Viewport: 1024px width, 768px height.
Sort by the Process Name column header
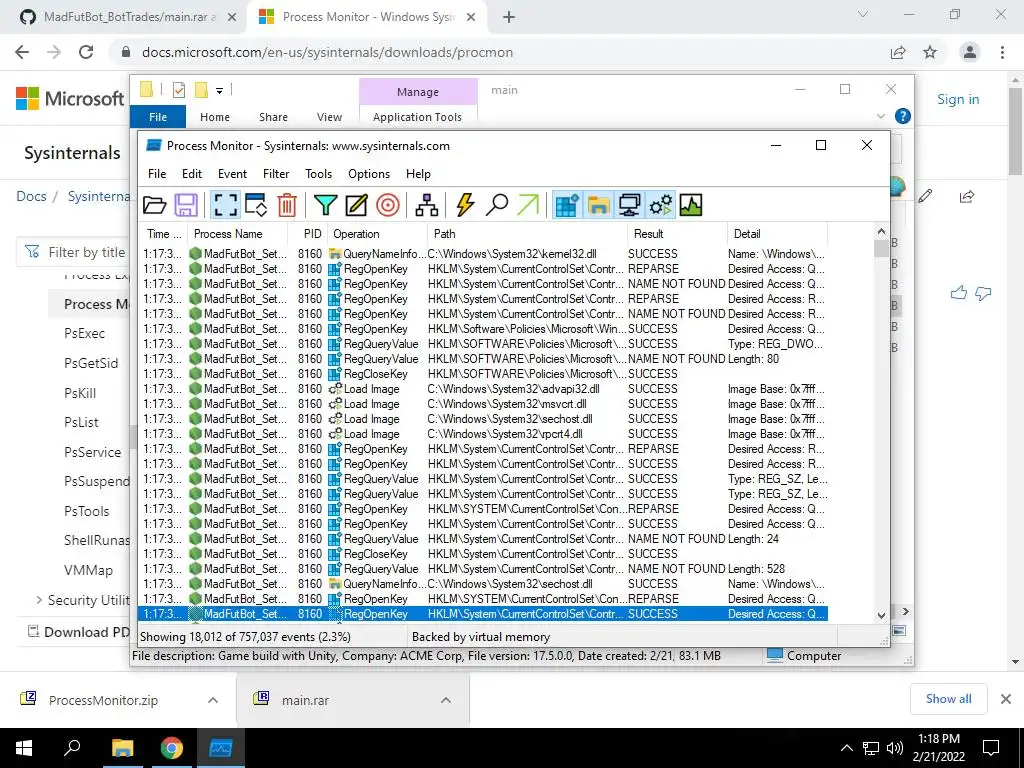tap(237, 234)
